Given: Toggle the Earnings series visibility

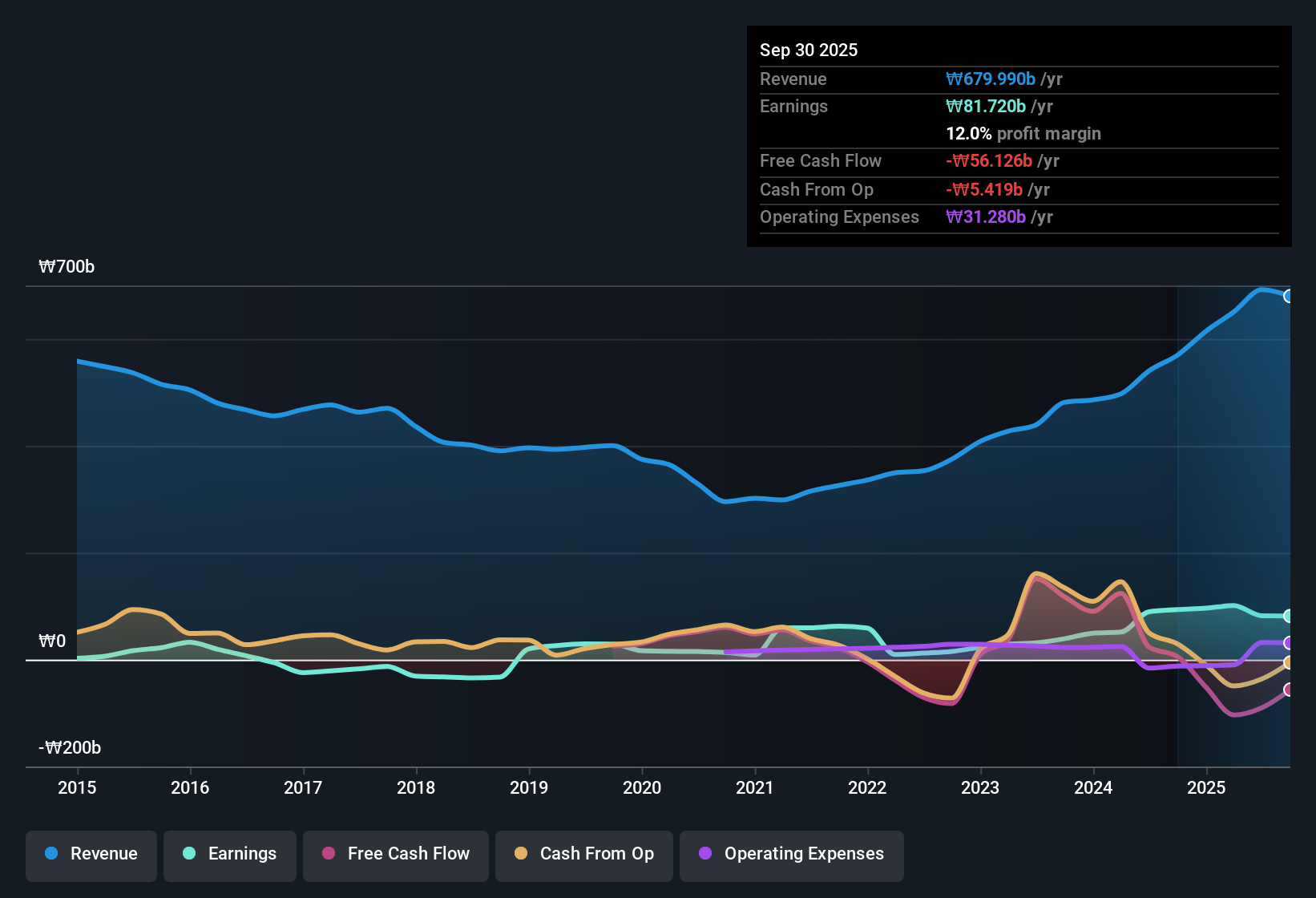Looking at the screenshot, I should 229,854.
